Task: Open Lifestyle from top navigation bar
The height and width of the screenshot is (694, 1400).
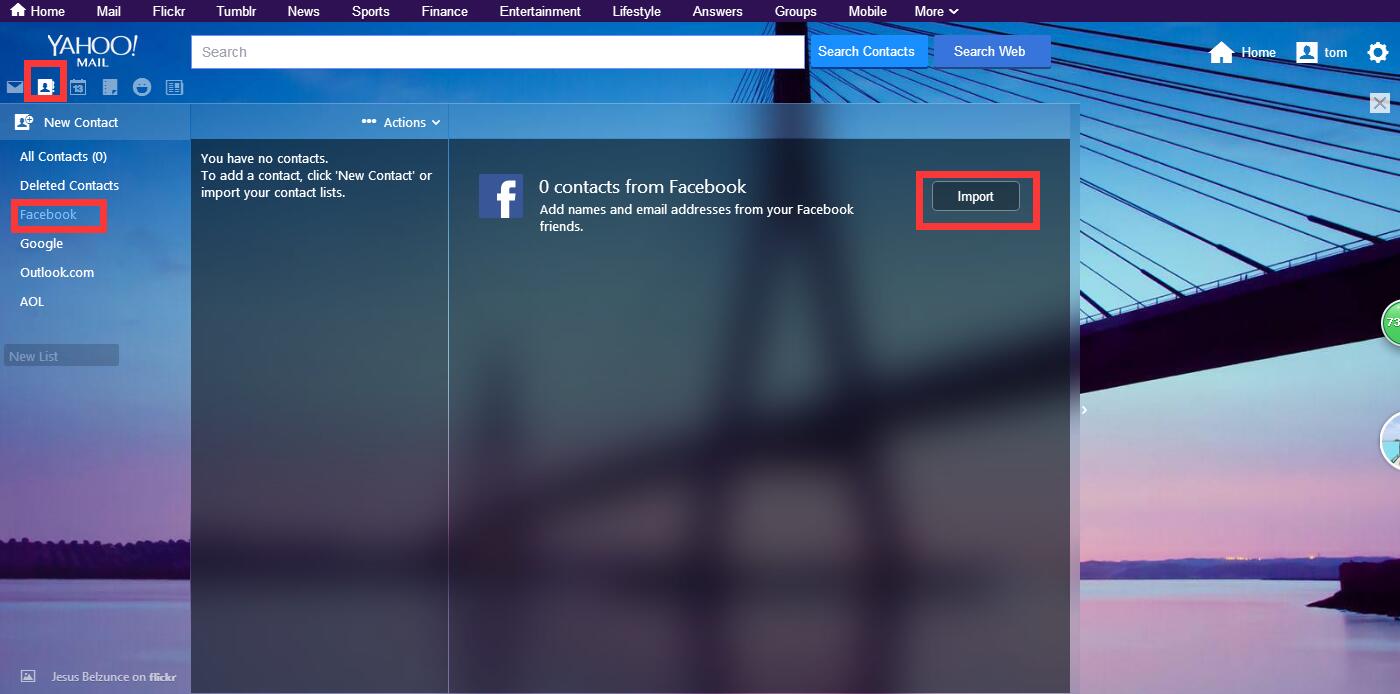Action: point(636,11)
